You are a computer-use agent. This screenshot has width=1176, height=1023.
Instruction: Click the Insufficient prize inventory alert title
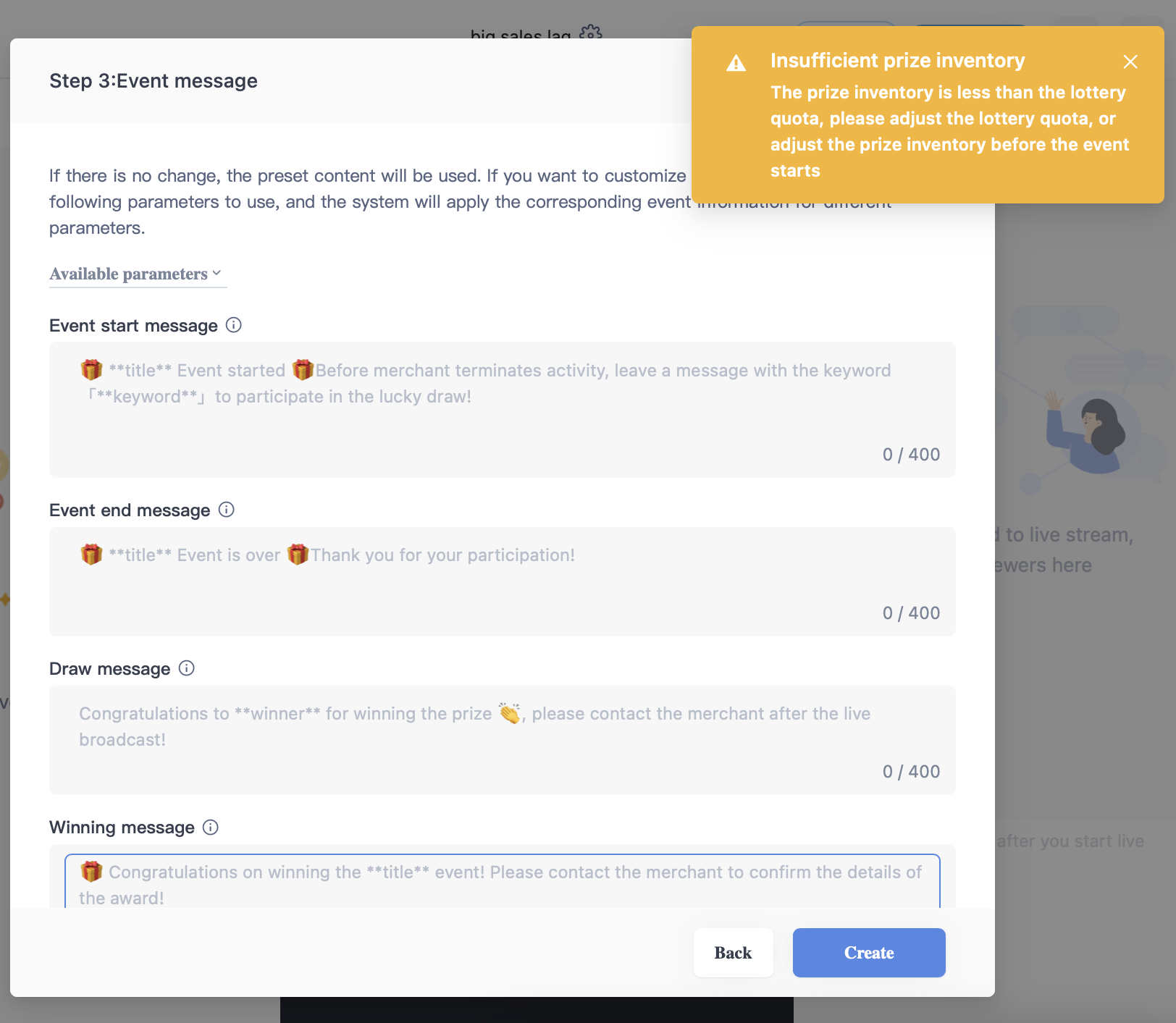[898, 61]
